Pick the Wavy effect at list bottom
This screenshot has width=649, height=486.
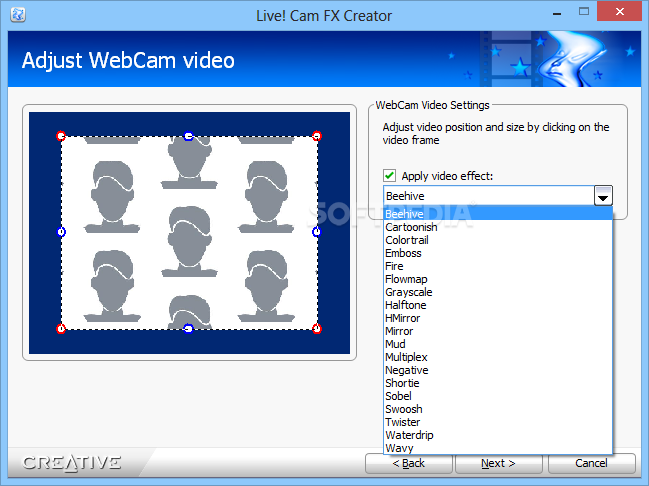click(x=498, y=448)
